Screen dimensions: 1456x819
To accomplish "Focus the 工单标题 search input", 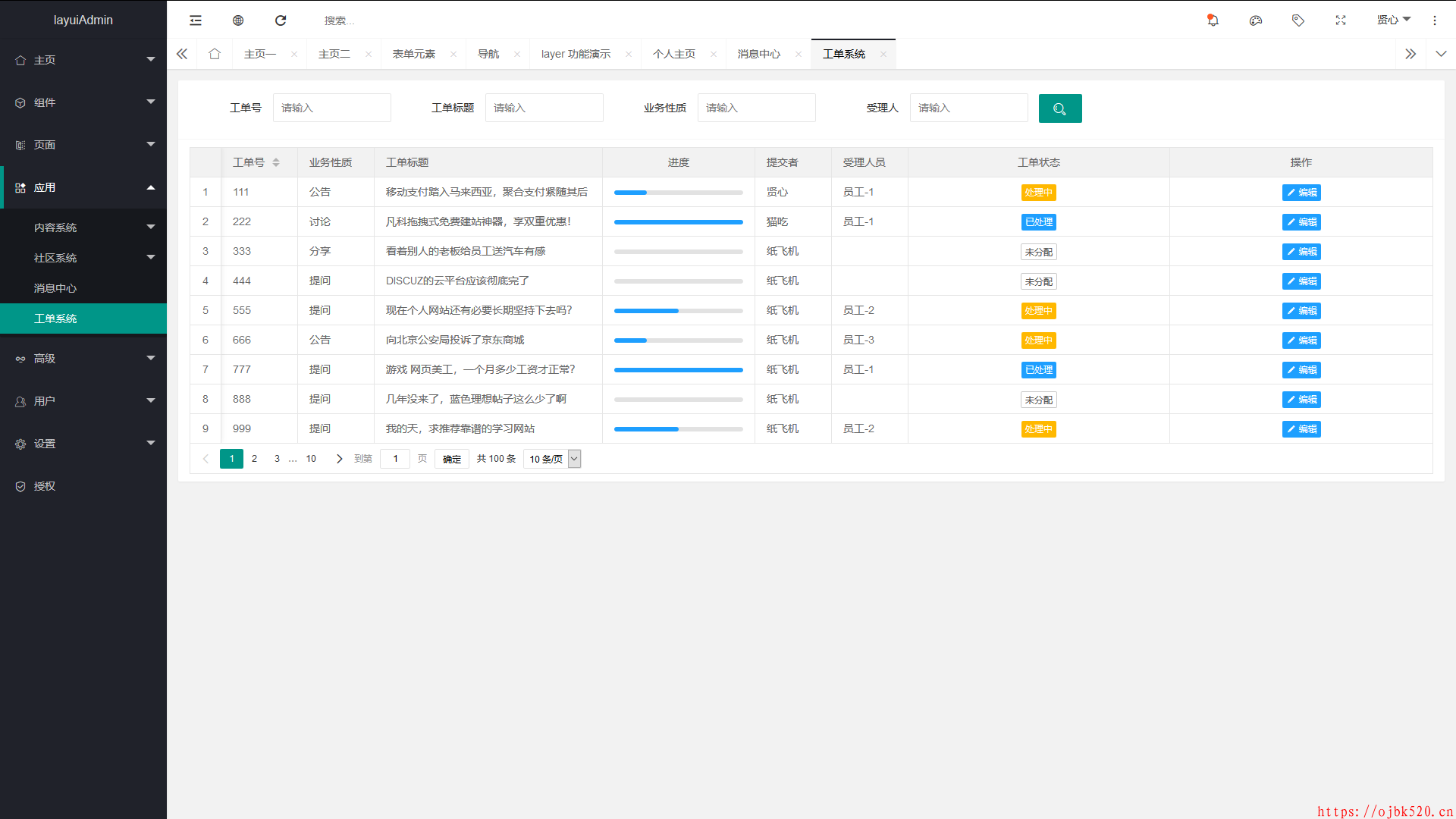I will pyautogui.click(x=544, y=108).
